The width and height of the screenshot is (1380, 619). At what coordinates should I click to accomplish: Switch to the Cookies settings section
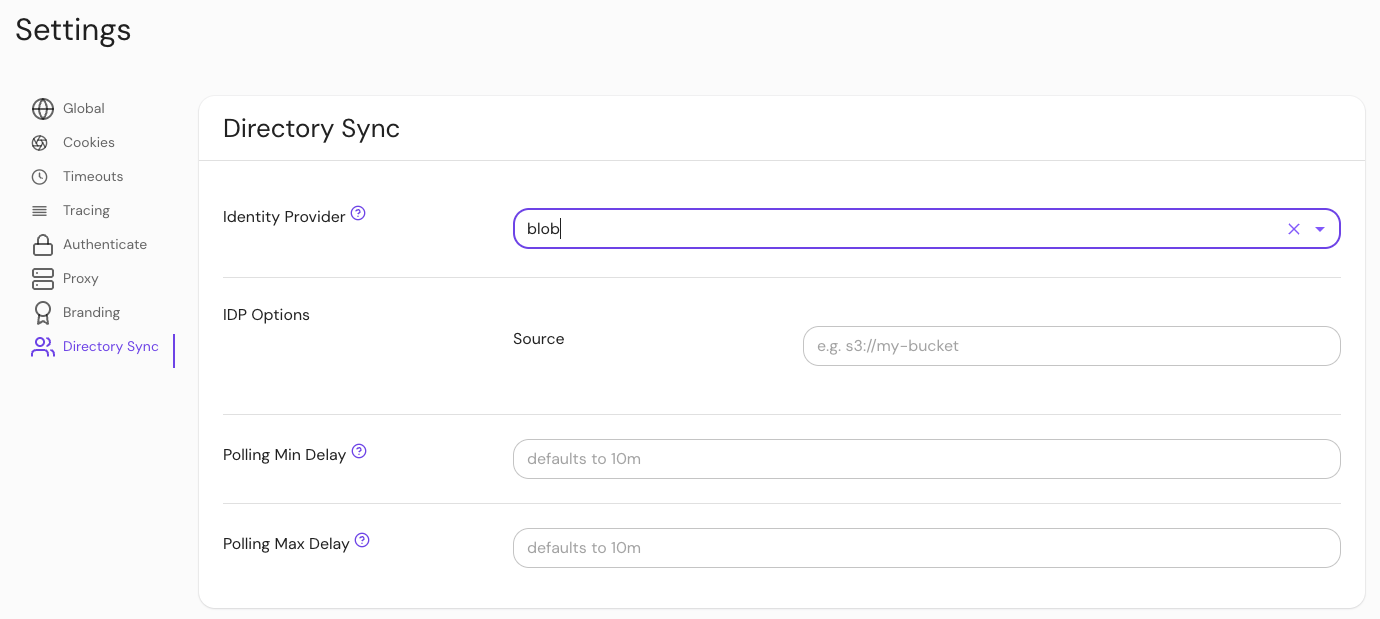pyautogui.click(x=88, y=142)
